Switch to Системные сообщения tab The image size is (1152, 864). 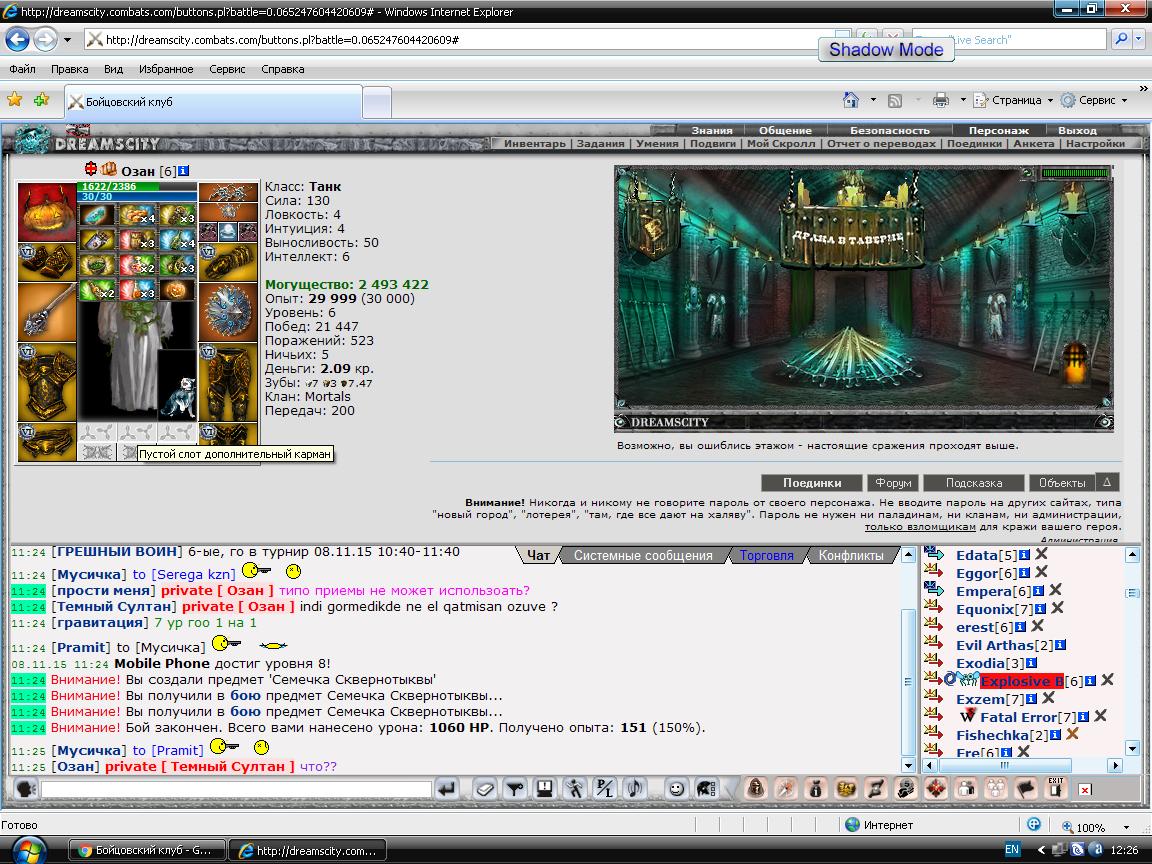pos(643,555)
